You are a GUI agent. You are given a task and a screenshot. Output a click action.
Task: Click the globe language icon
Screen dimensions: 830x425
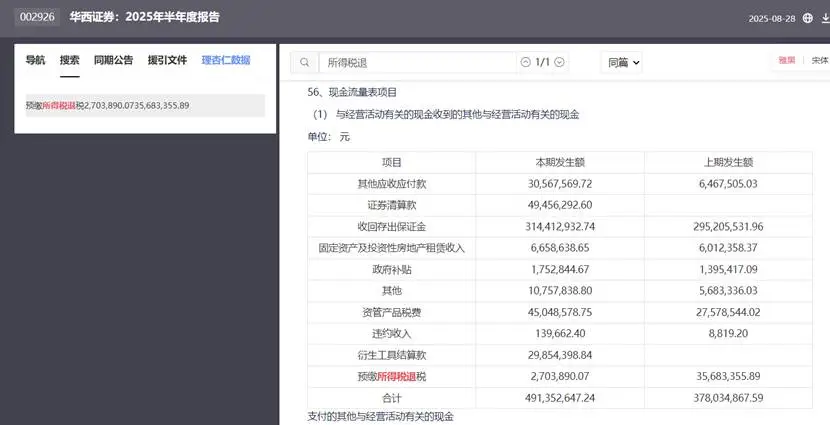click(x=807, y=18)
